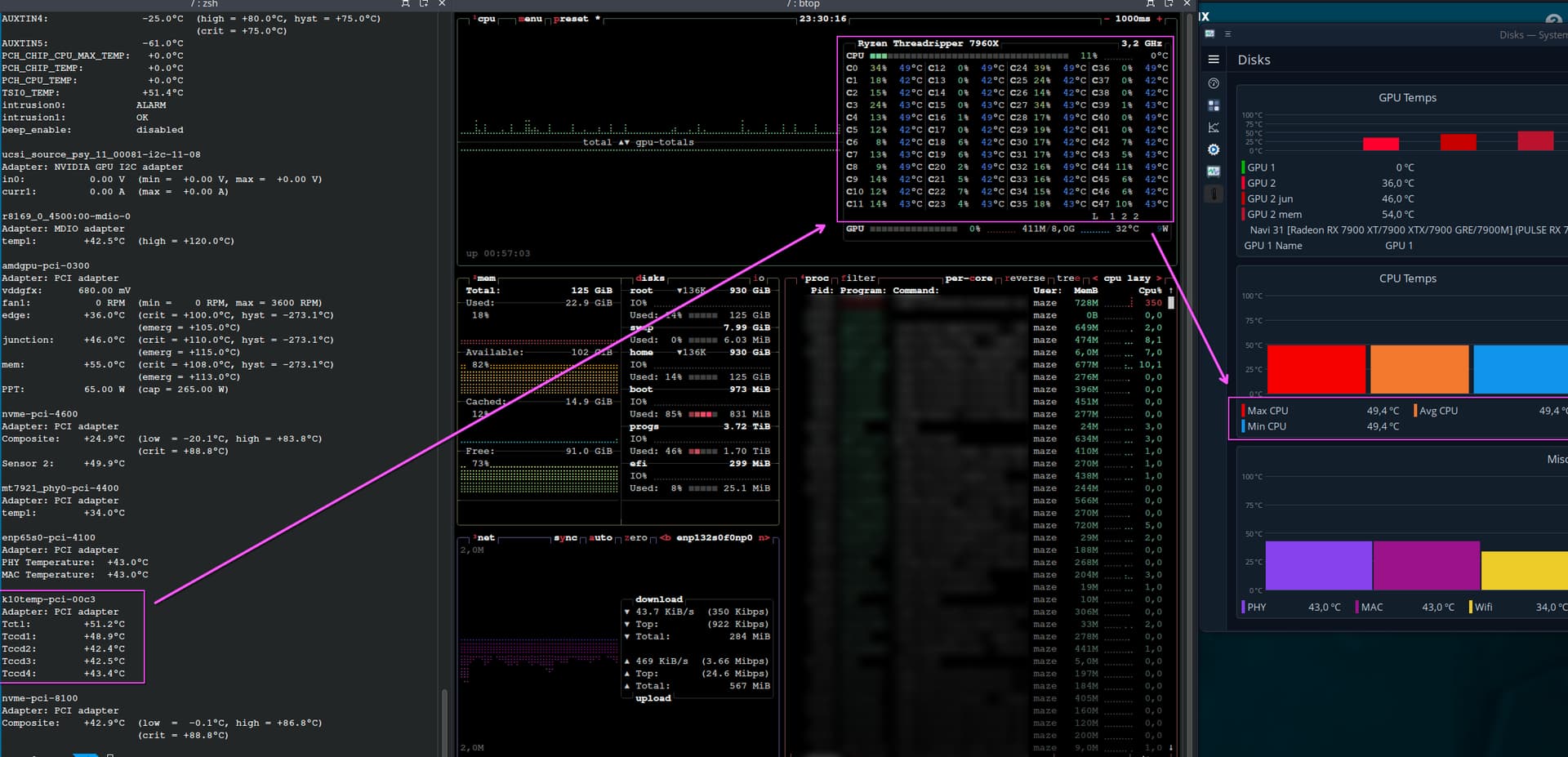Viewport: 1568px width, 757px height.
Task: Open the Processes gear page in sidebar
Action: click(1214, 149)
